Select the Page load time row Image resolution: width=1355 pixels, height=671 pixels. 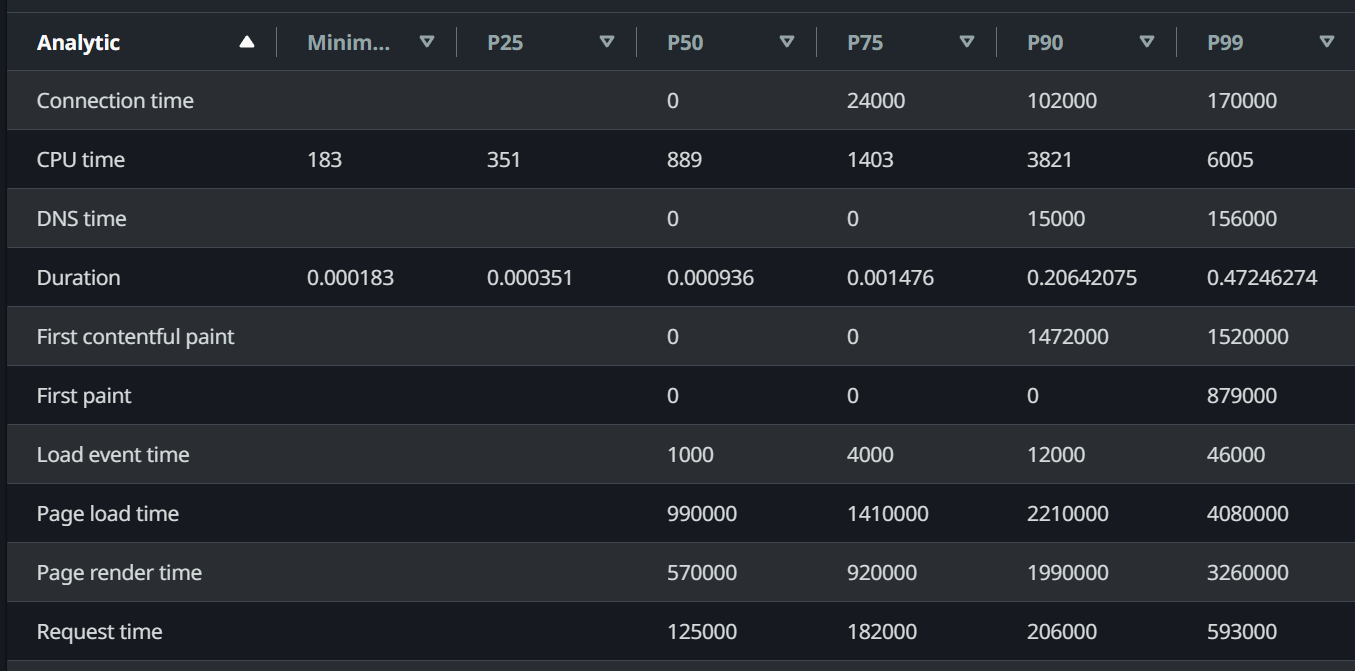click(108, 514)
